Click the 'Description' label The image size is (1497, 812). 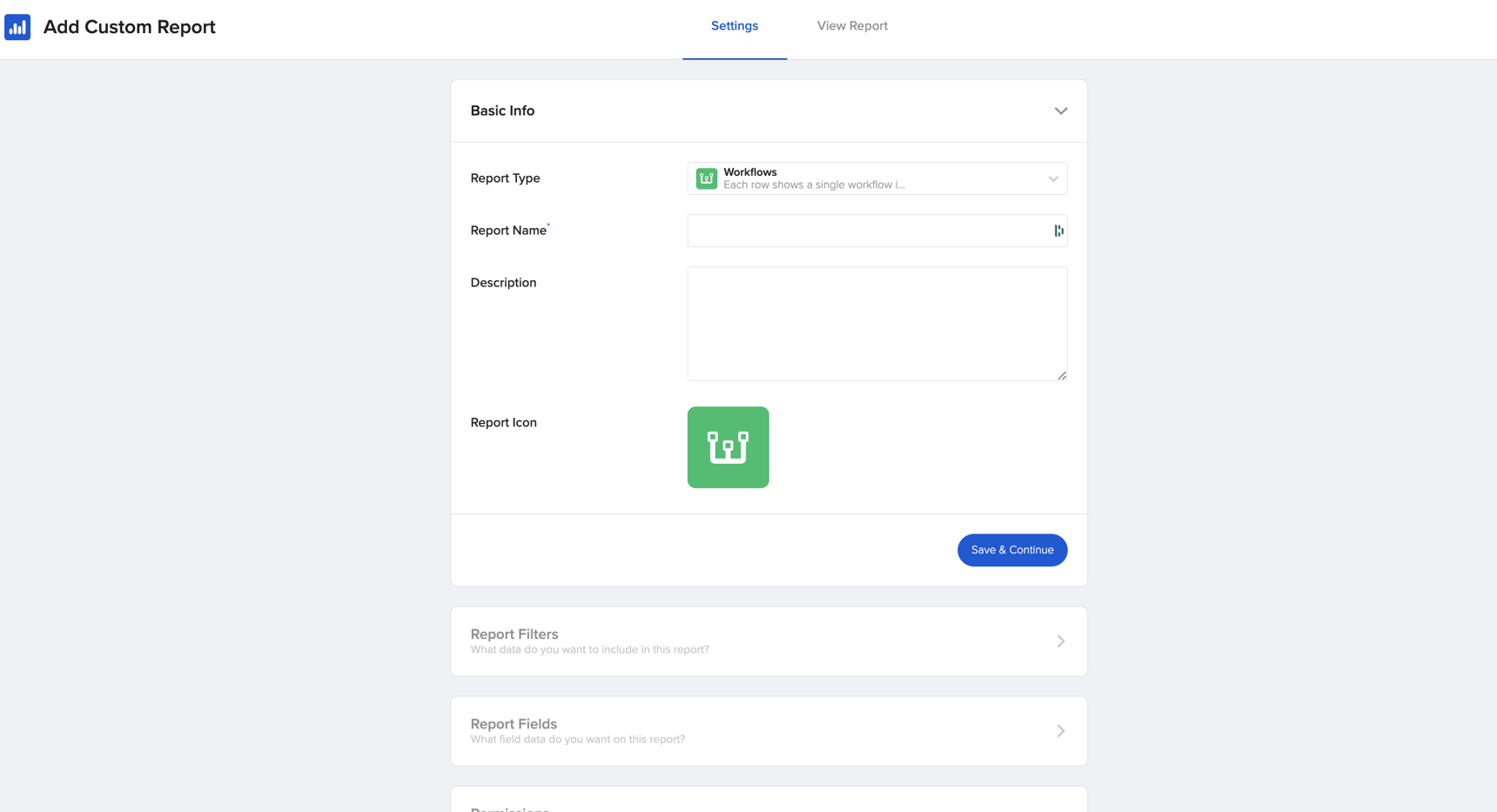[503, 283]
